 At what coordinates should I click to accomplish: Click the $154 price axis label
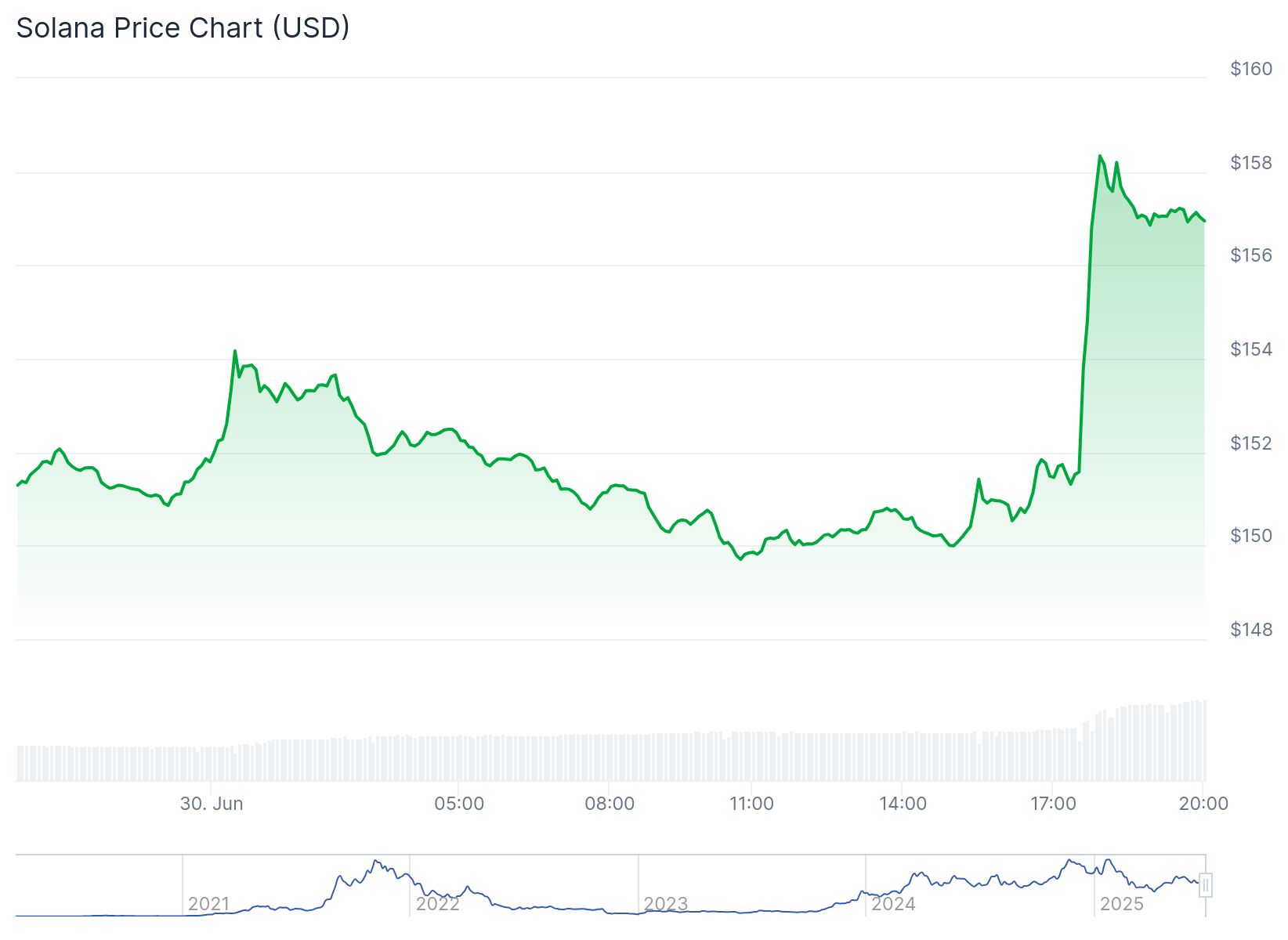(1251, 349)
